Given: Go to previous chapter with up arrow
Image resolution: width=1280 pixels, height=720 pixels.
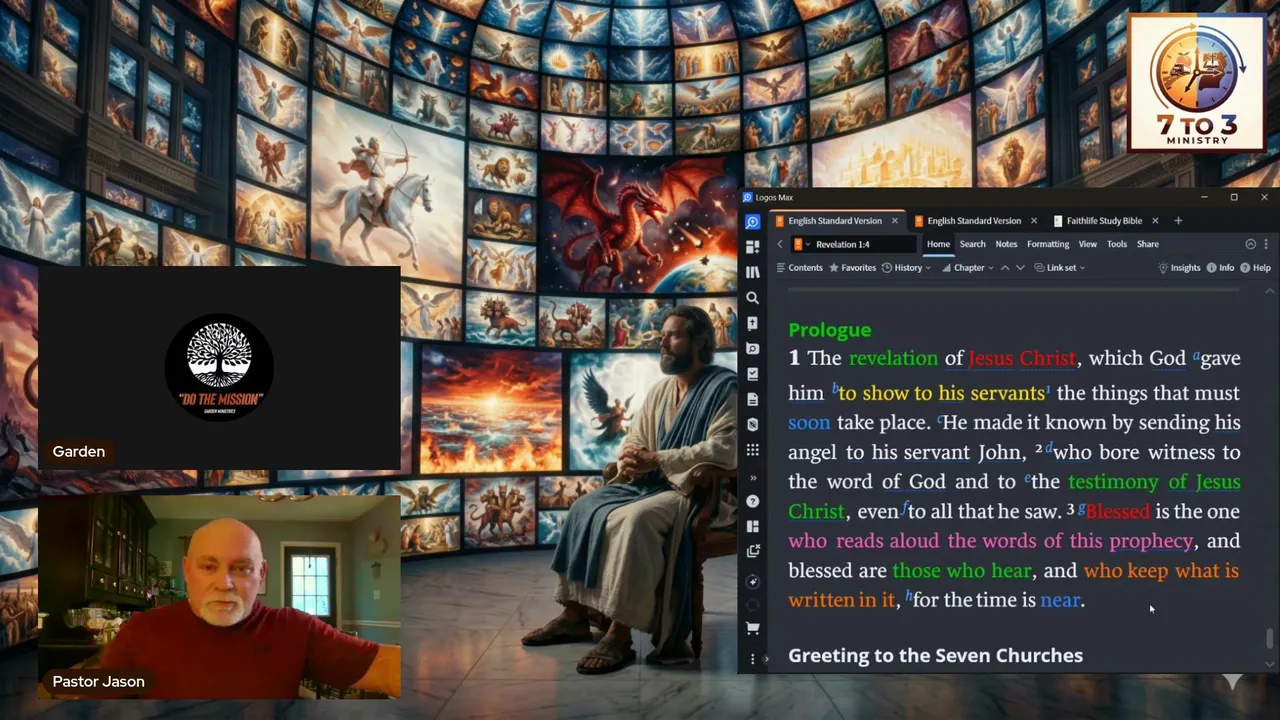Looking at the screenshot, I should tap(1005, 268).
